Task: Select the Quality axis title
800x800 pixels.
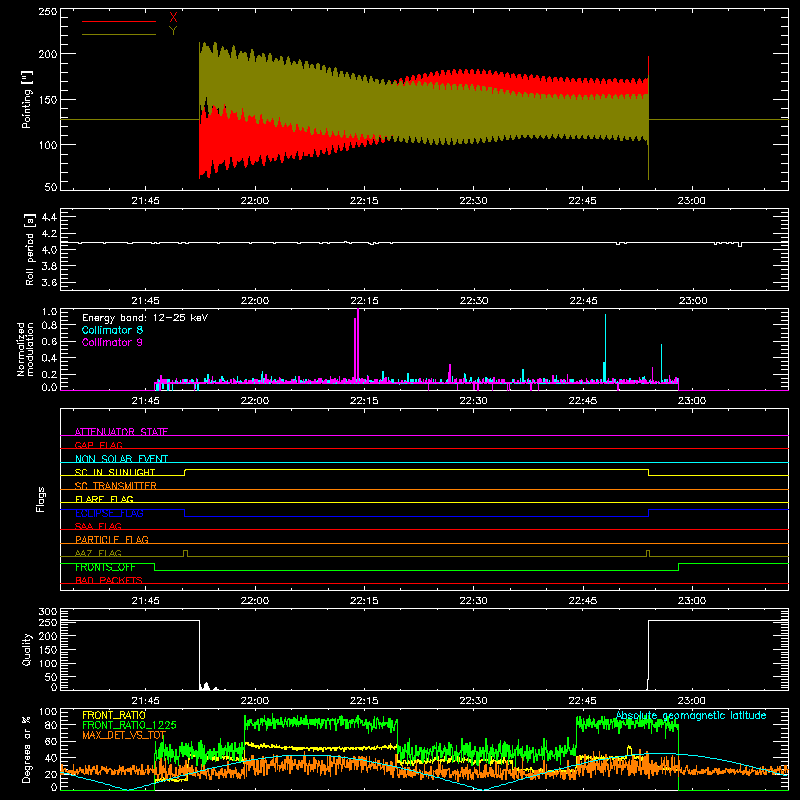Action: coord(27,649)
